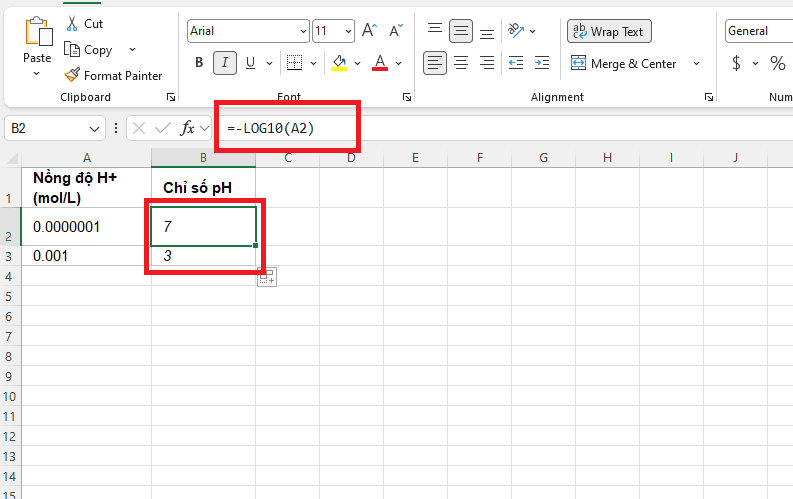Expand accounting format currency arrow
793x499 pixels.
point(756,64)
